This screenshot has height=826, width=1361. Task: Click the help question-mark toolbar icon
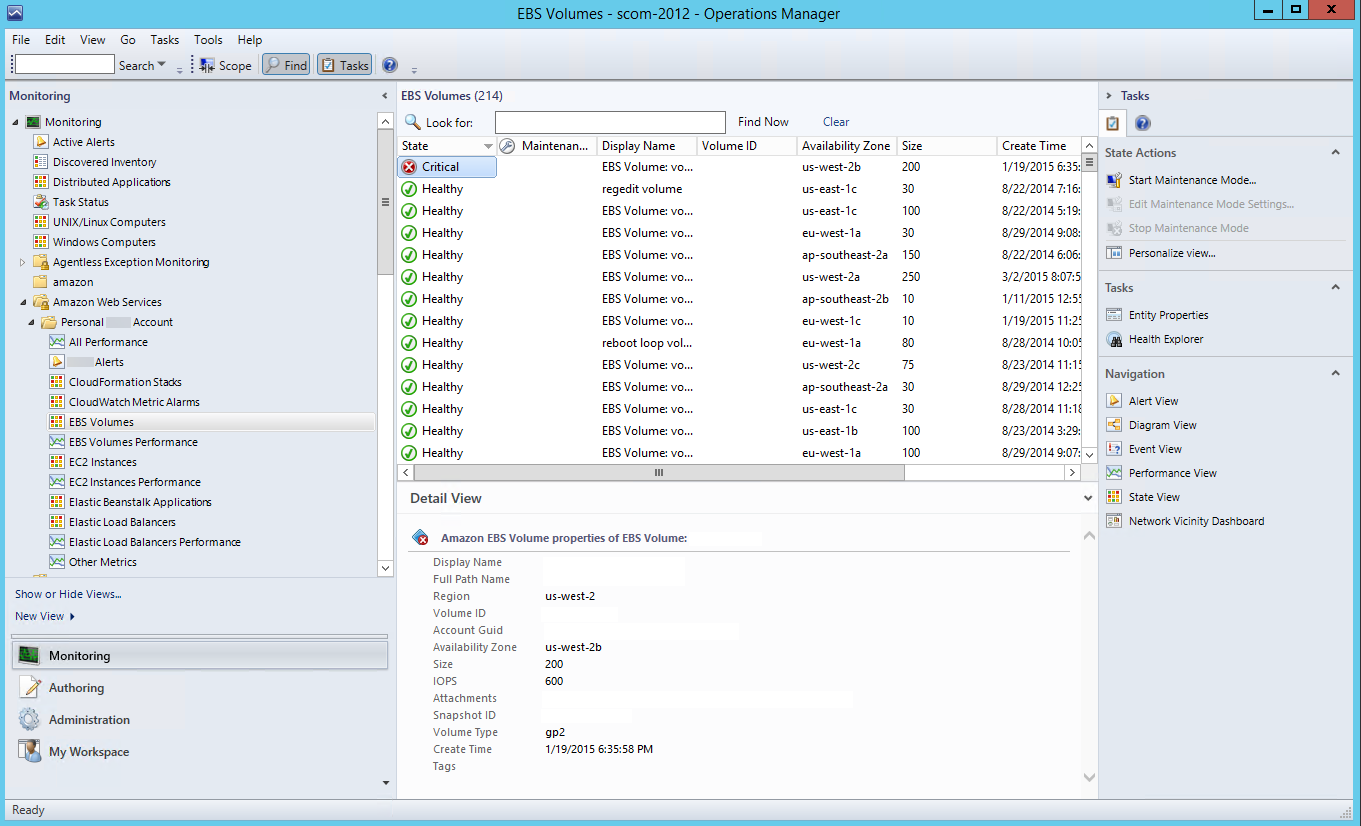coord(390,65)
